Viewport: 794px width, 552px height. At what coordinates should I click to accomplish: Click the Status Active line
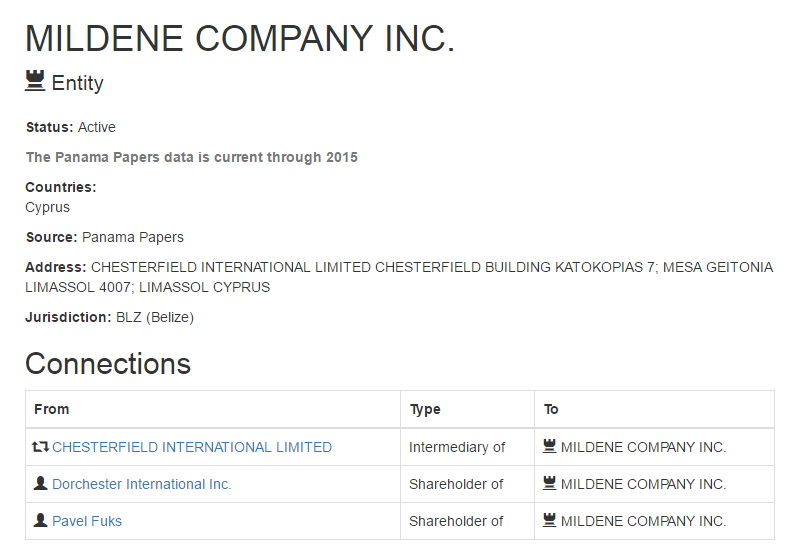(x=71, y=127)
